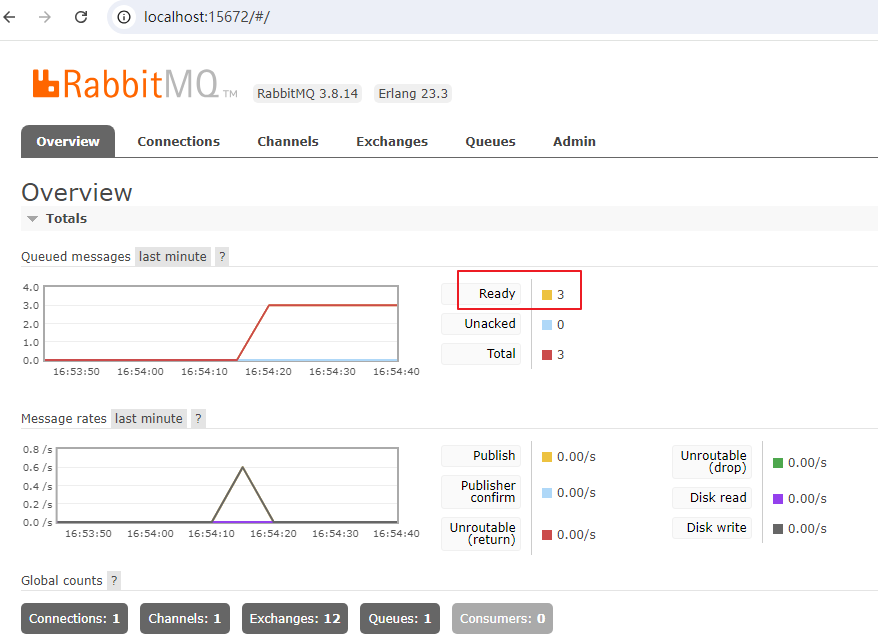The height and width of the screenshot is (640, 878).
Task: Click the purple Disk read swatch
Action: [x=778, y=499]
